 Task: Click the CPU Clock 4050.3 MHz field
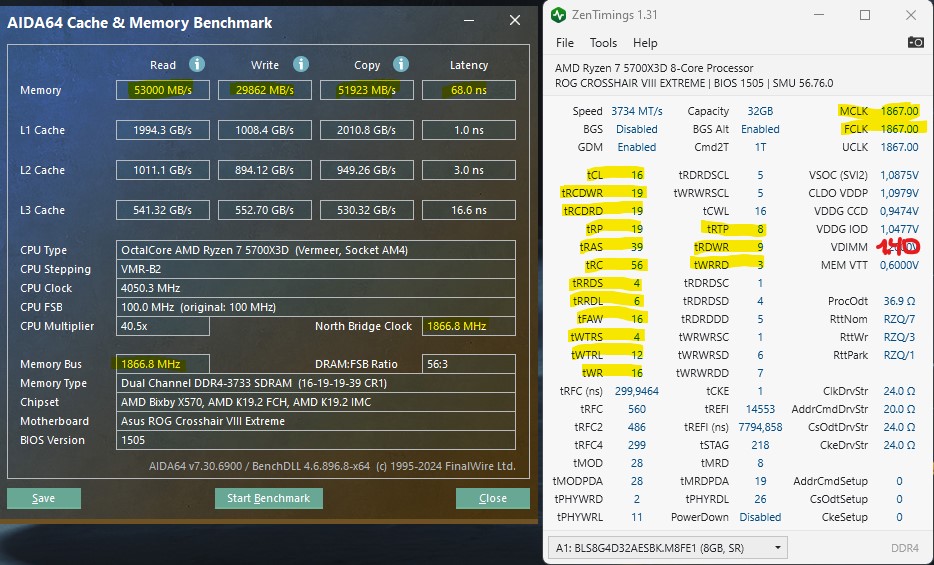point(316,288)
